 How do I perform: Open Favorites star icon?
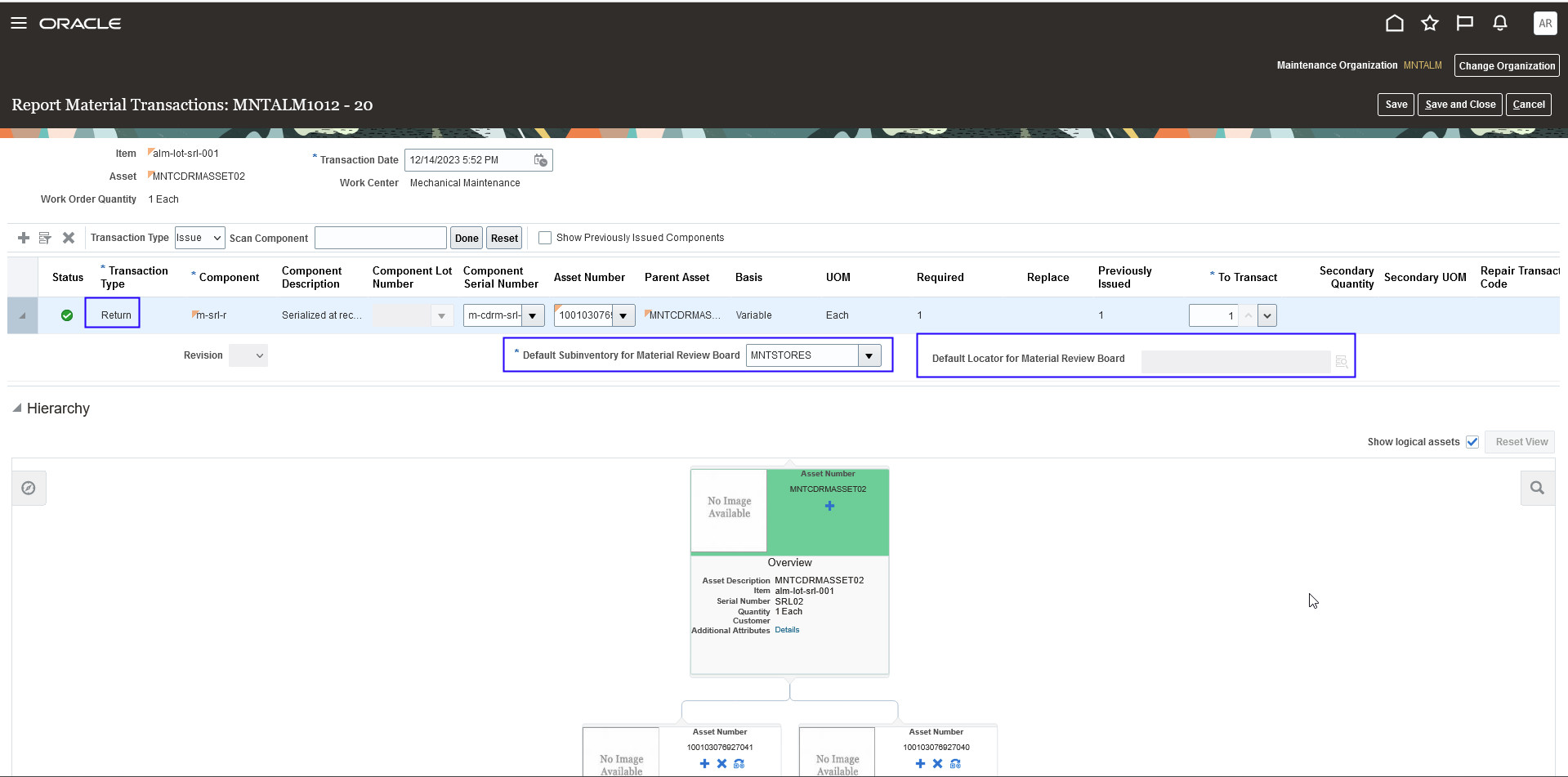point(1430,23)
